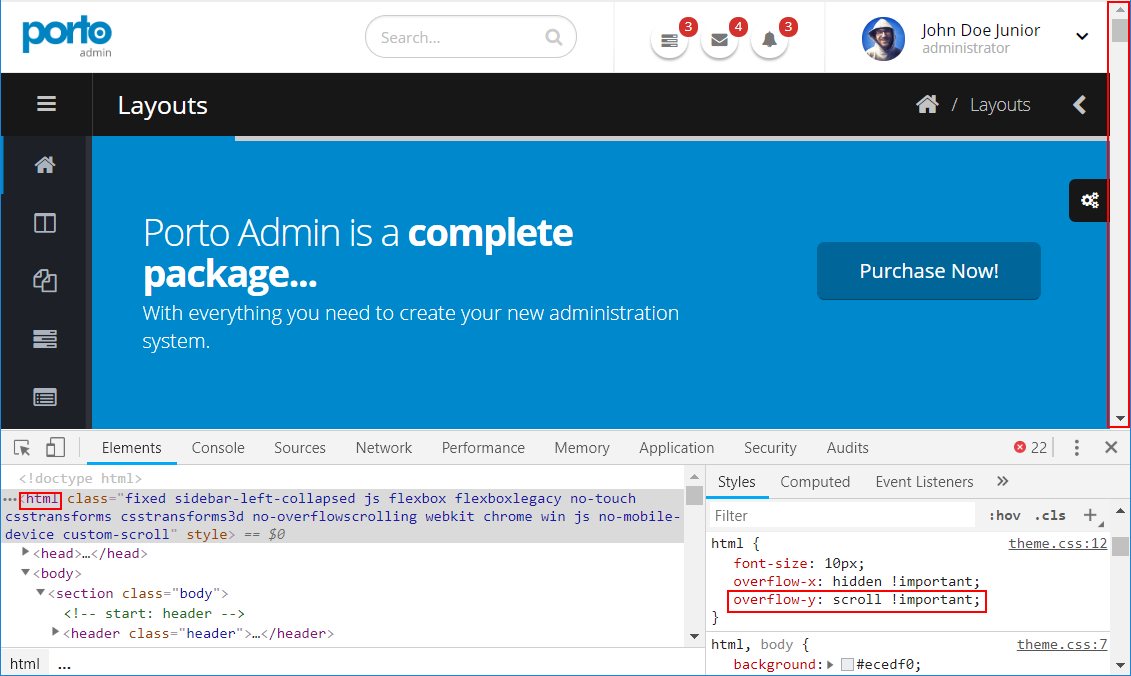
Task: Toggle the .cls class editor button
Action: 1049,515
